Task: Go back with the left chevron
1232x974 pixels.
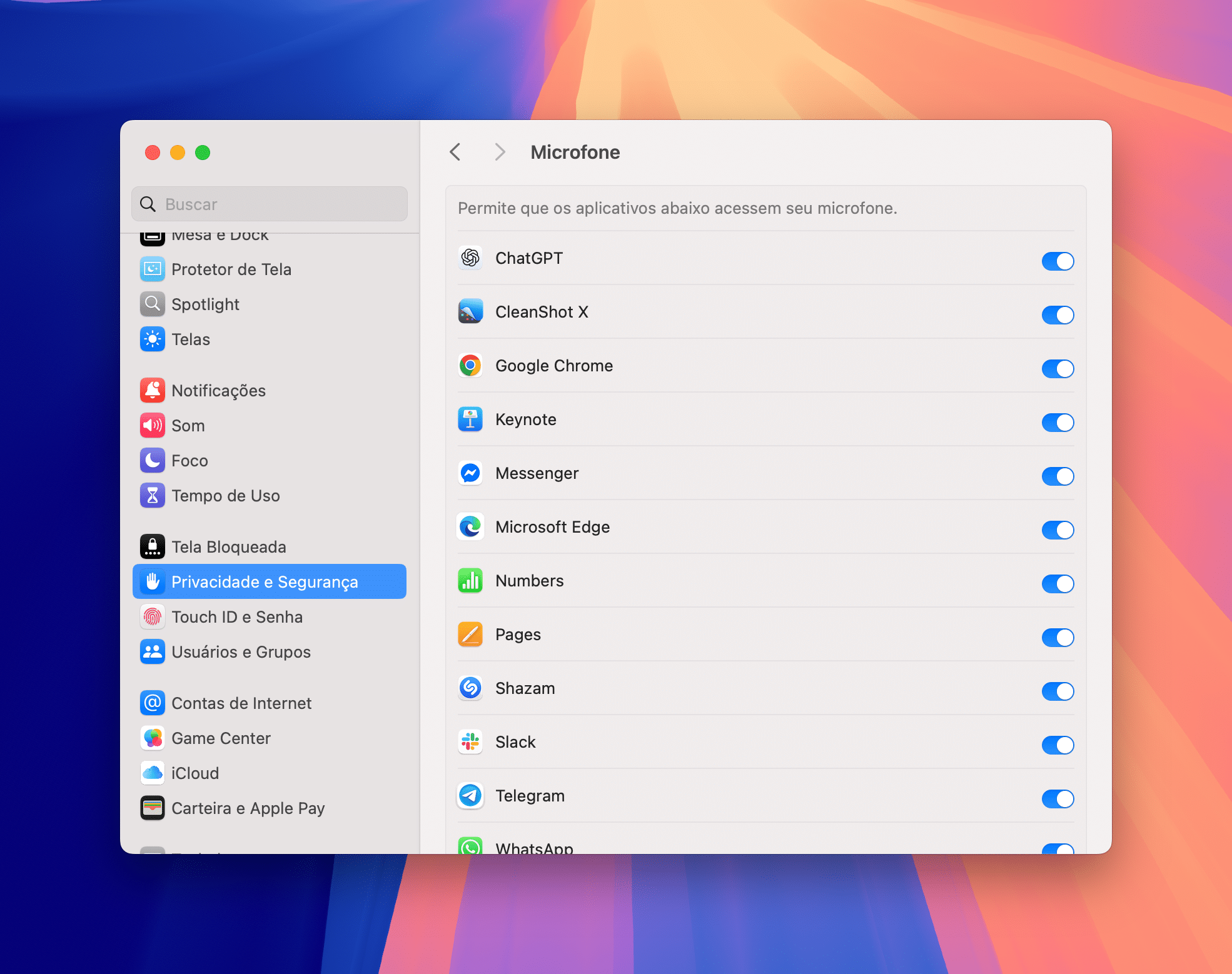Action: click(x=455, y=152)
